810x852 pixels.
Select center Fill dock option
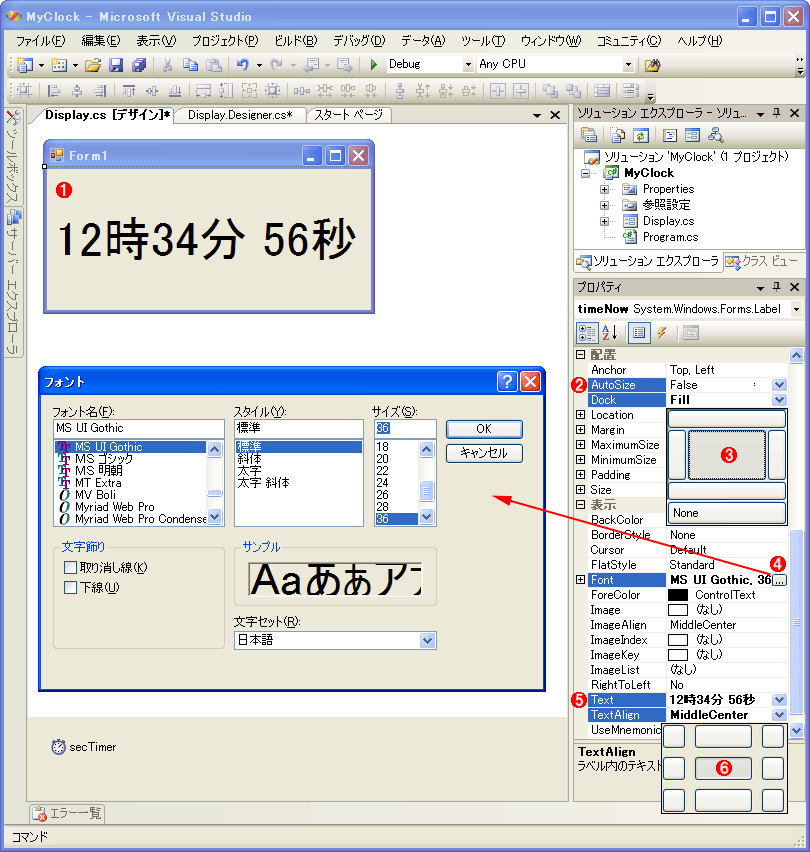[727, 455]
